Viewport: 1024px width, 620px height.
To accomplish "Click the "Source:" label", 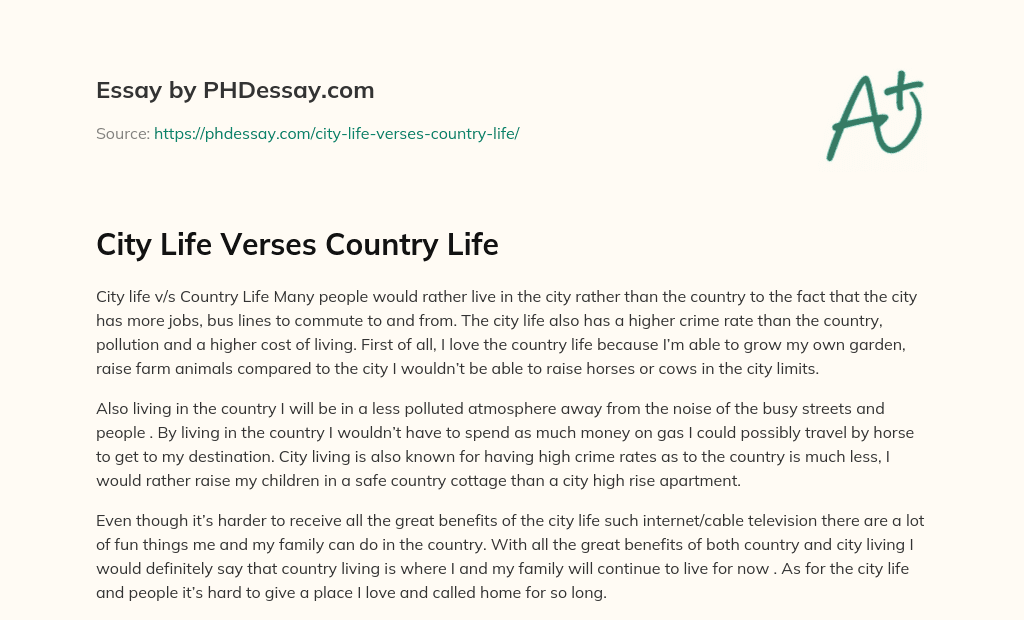I will (x=123, y=133).
